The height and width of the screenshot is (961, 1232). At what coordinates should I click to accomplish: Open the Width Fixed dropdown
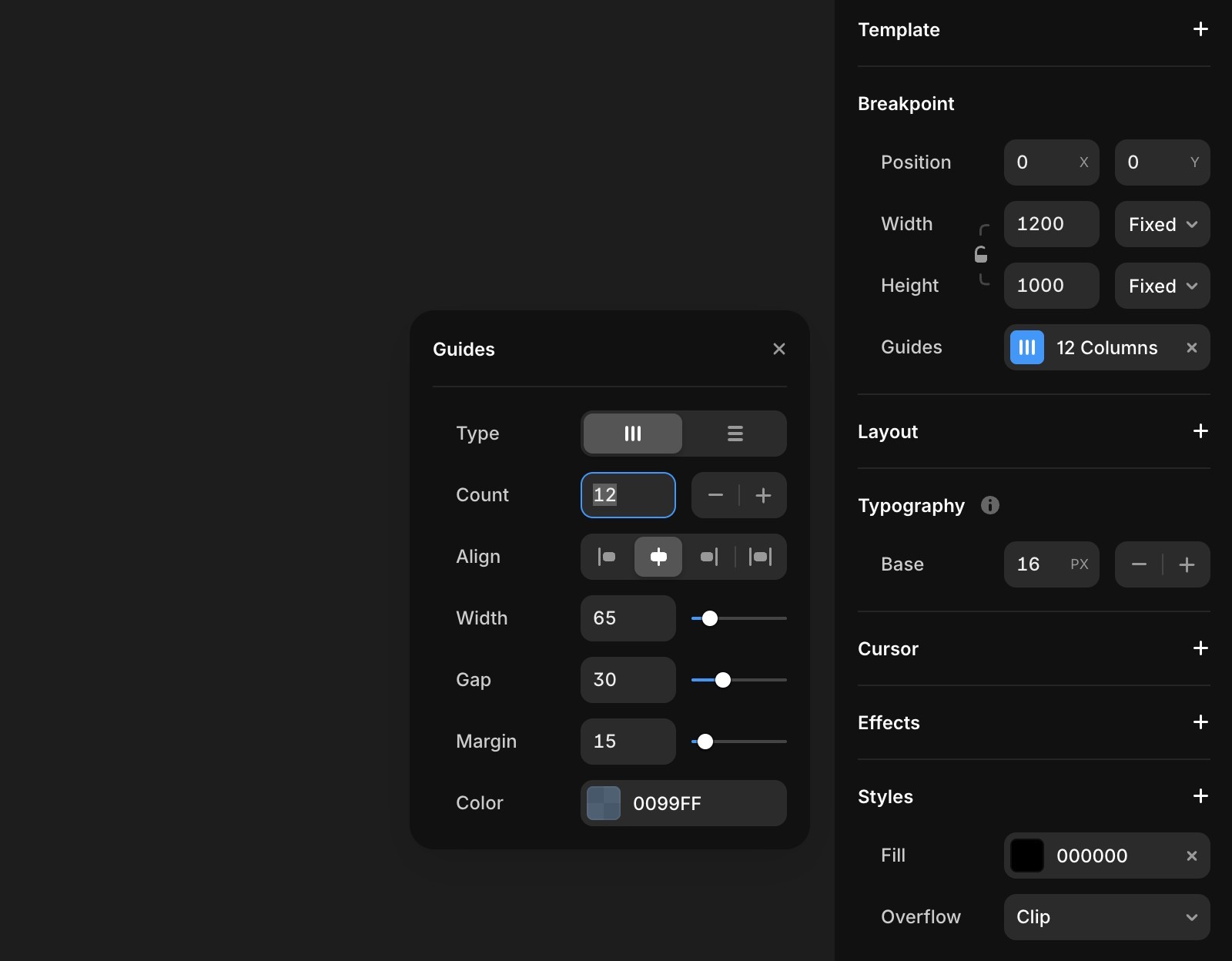pos(1161,224)
